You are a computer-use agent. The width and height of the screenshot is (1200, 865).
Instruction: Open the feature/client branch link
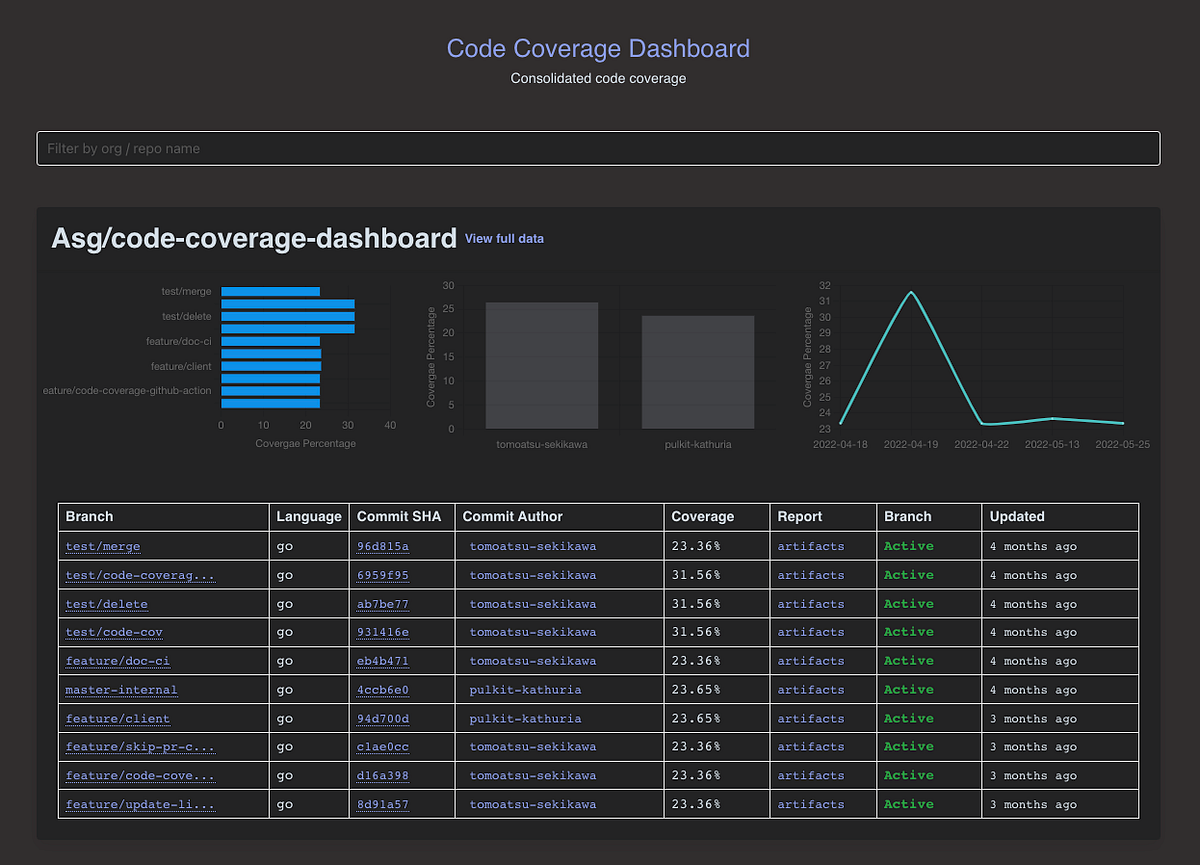(x=118, y=718)
